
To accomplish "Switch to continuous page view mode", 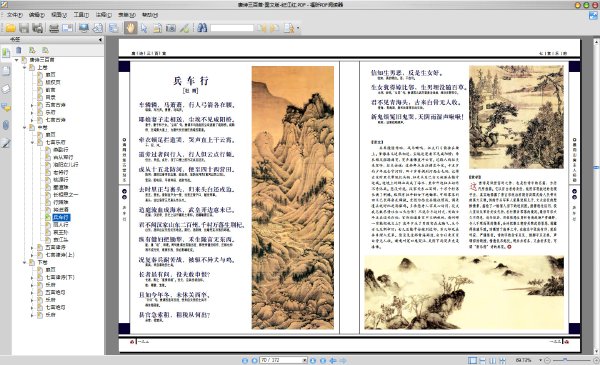I will point(483,360).
